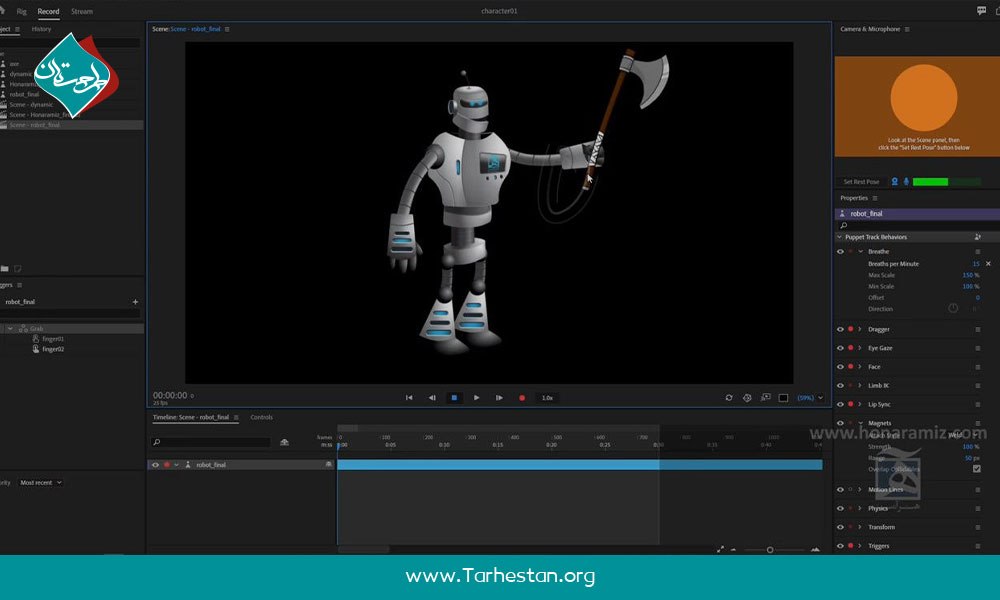
Task: Expand the Face behavior section
Action: [x=860, y=367]
